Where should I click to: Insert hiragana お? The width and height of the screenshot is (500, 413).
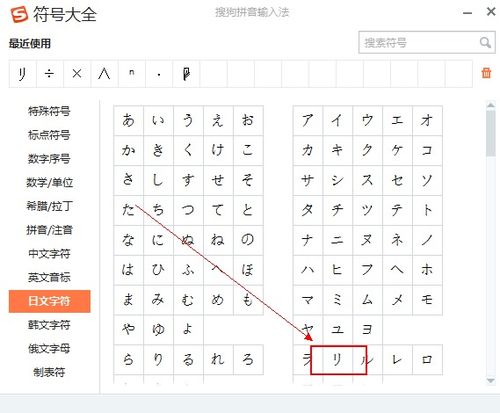point(248,120)
